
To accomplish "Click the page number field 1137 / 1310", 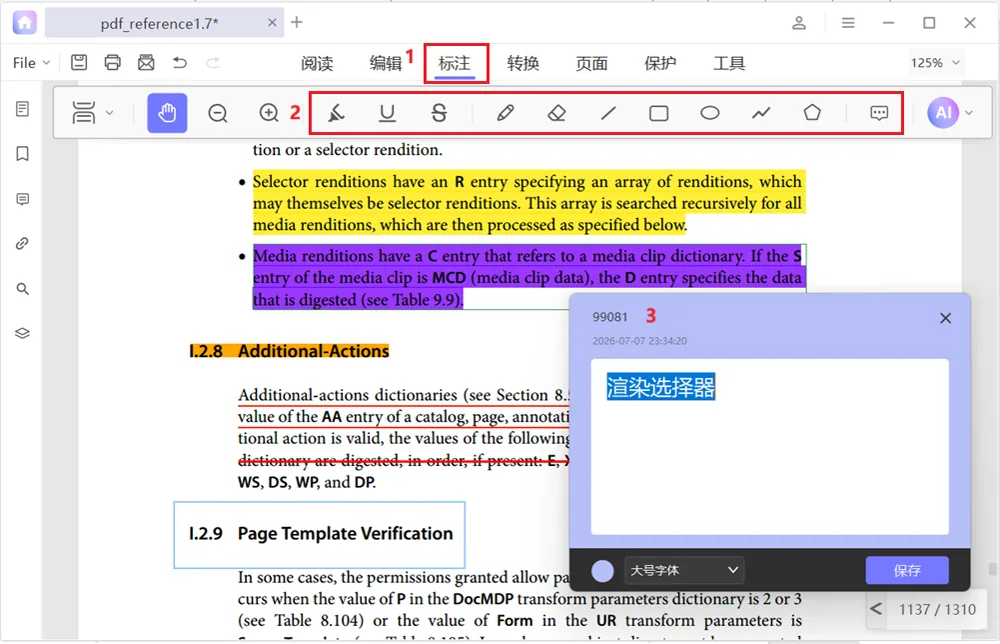I will click(x=937, y=610).
